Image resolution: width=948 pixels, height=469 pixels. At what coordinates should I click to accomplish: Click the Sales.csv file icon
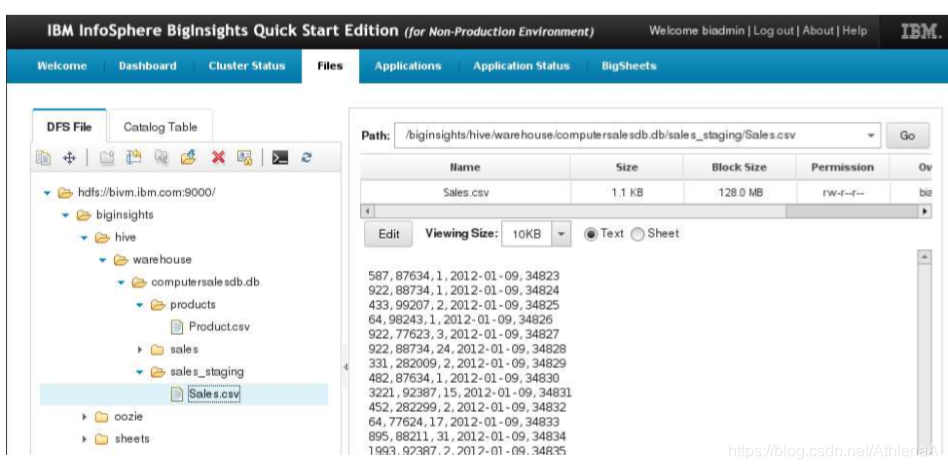(x=177, y=394)
